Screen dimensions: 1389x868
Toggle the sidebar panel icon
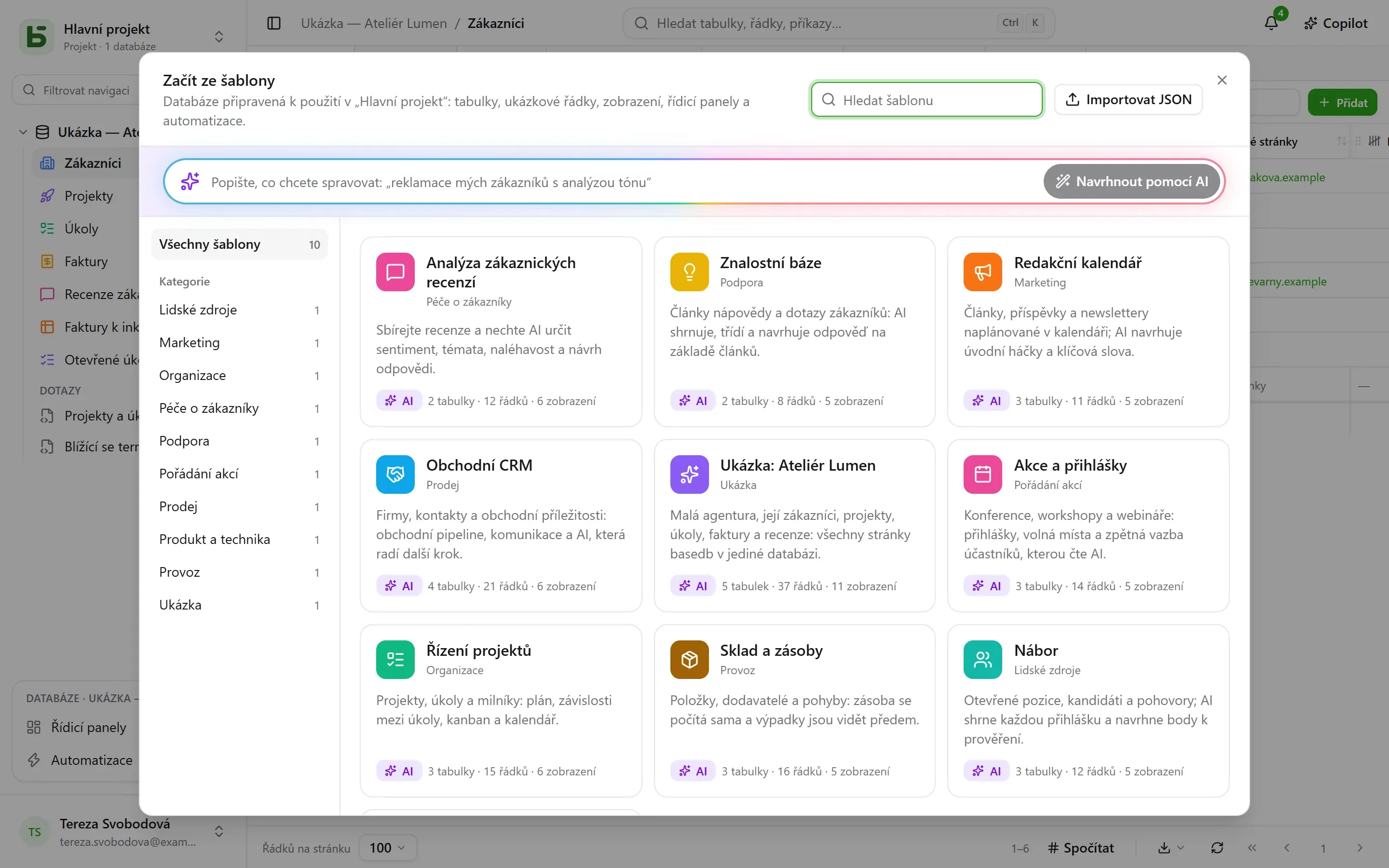(x=274, y=23)
